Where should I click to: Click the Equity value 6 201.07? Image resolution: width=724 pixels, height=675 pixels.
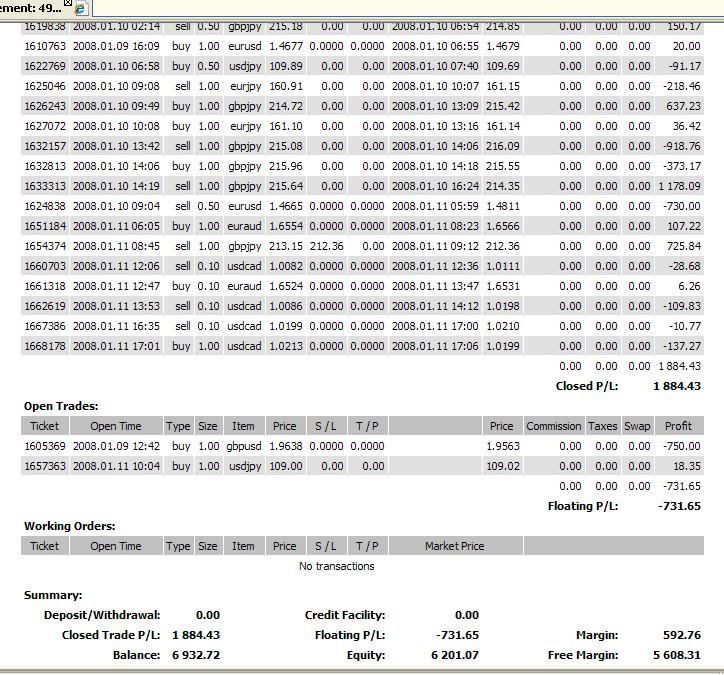tap(455, 655)
